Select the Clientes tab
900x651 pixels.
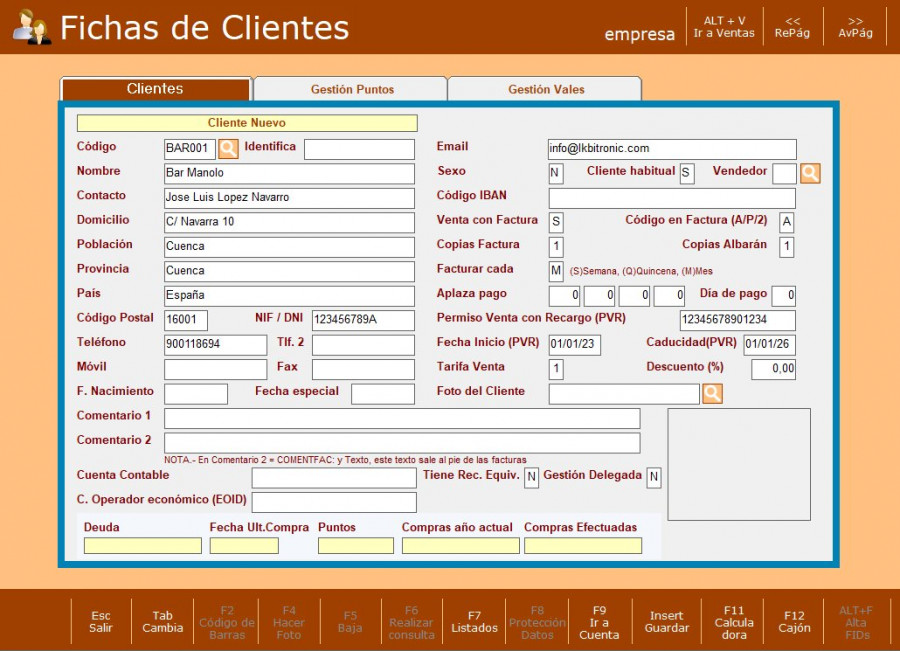155,89
